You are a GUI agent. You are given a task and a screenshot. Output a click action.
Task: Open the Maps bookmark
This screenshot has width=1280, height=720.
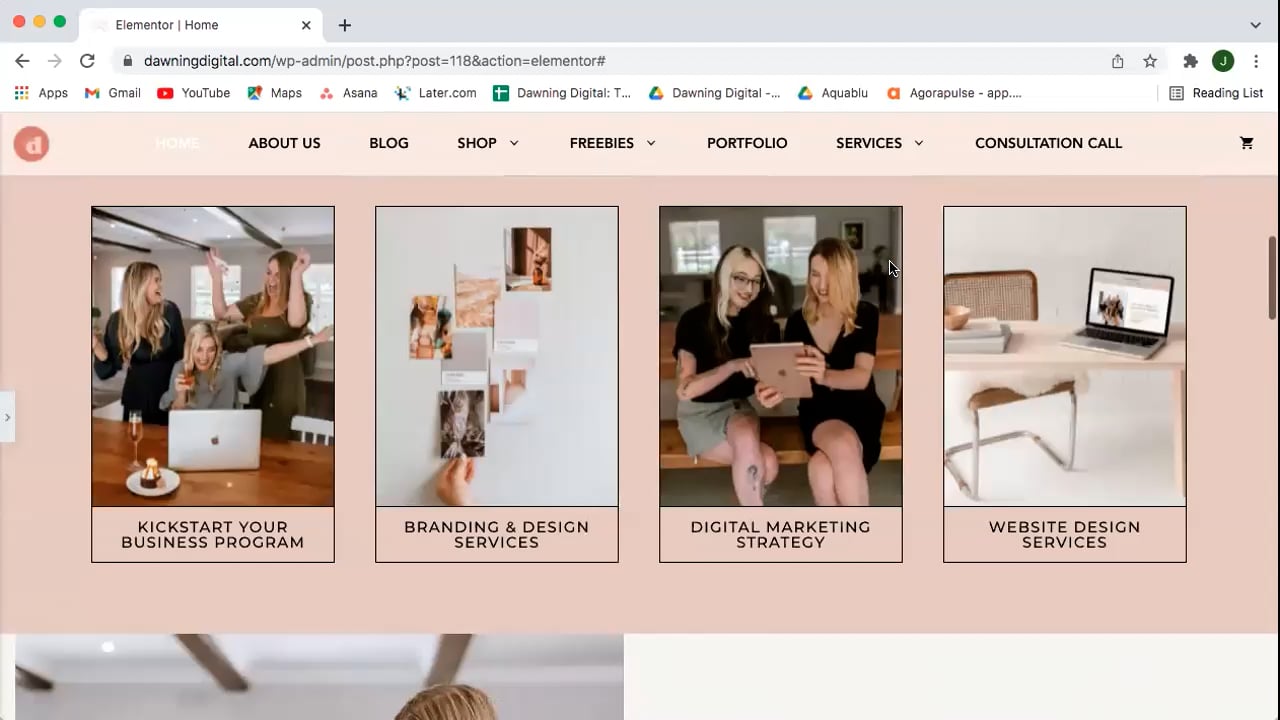tap(274, 93)
